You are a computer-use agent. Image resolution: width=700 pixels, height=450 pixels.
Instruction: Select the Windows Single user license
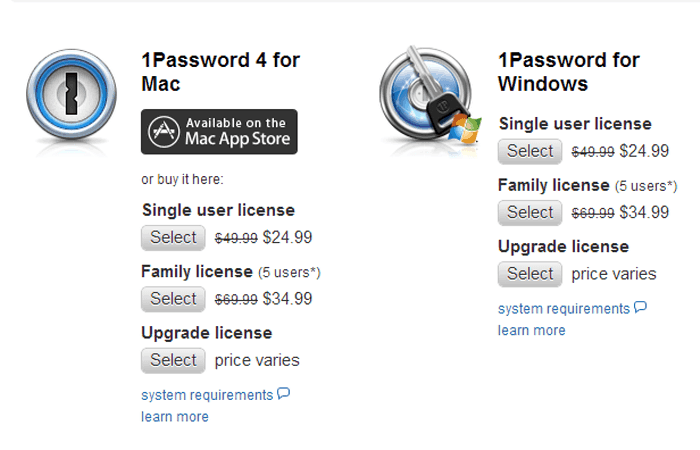click(x=529, y=151)
